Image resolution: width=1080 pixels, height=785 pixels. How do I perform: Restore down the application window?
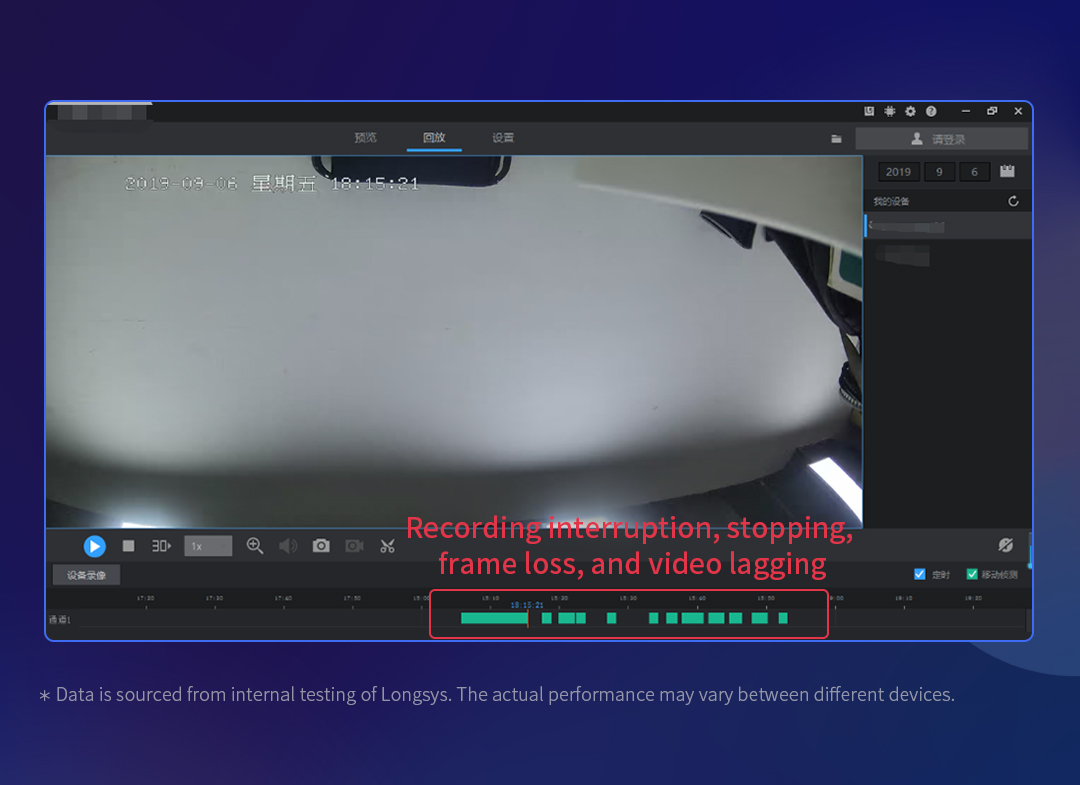[992, 111]
